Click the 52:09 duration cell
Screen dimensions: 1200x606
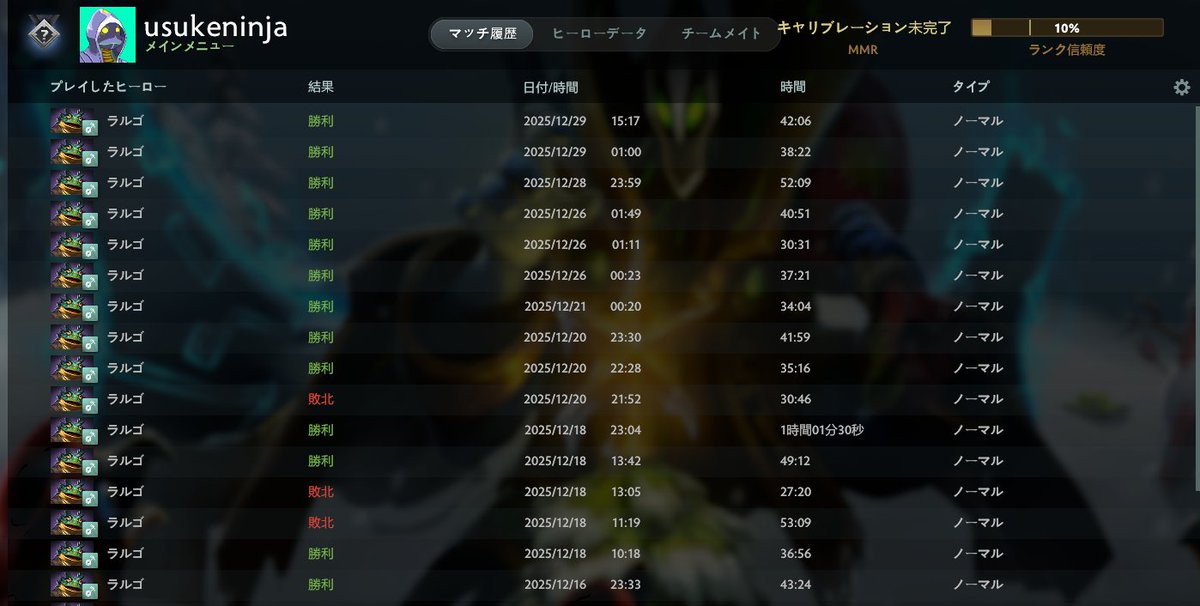(796, 183)
